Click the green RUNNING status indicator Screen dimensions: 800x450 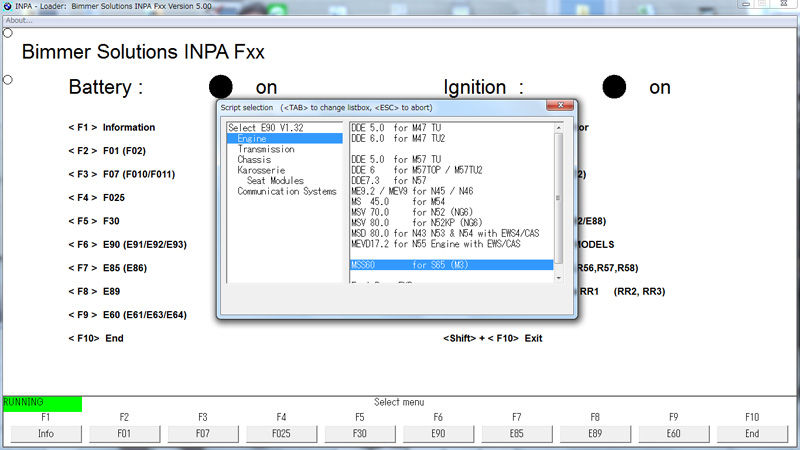pos(42,404)
